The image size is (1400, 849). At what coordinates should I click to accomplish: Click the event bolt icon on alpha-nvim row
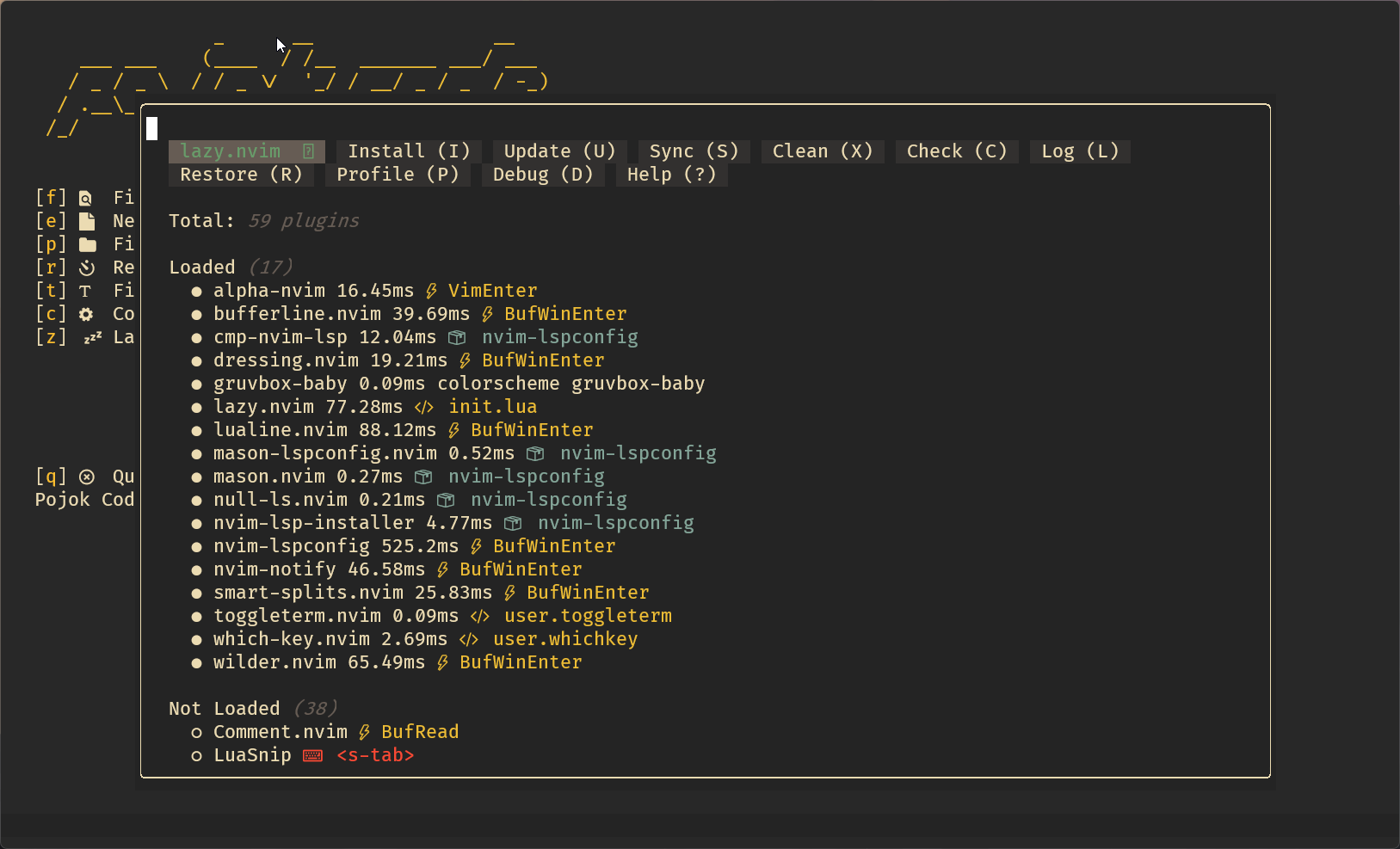pyautogui.click(x=432, y=291)
